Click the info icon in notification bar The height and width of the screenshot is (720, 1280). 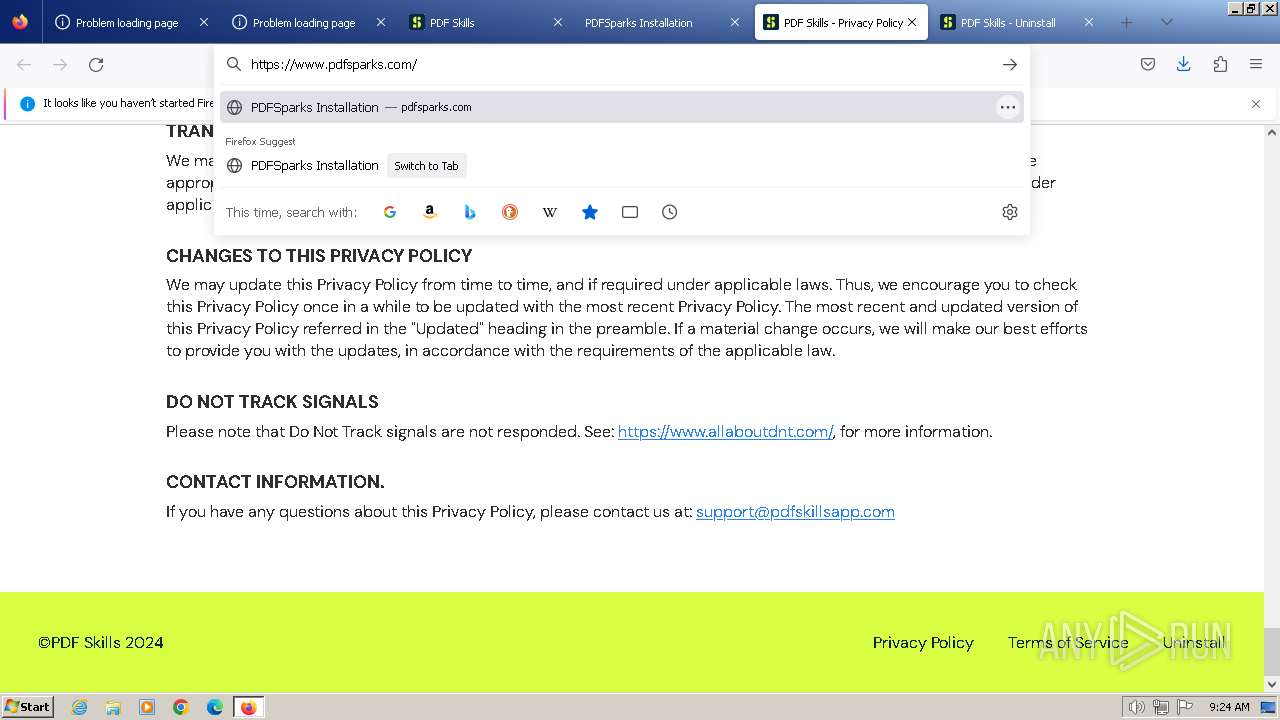coord(28,103)
